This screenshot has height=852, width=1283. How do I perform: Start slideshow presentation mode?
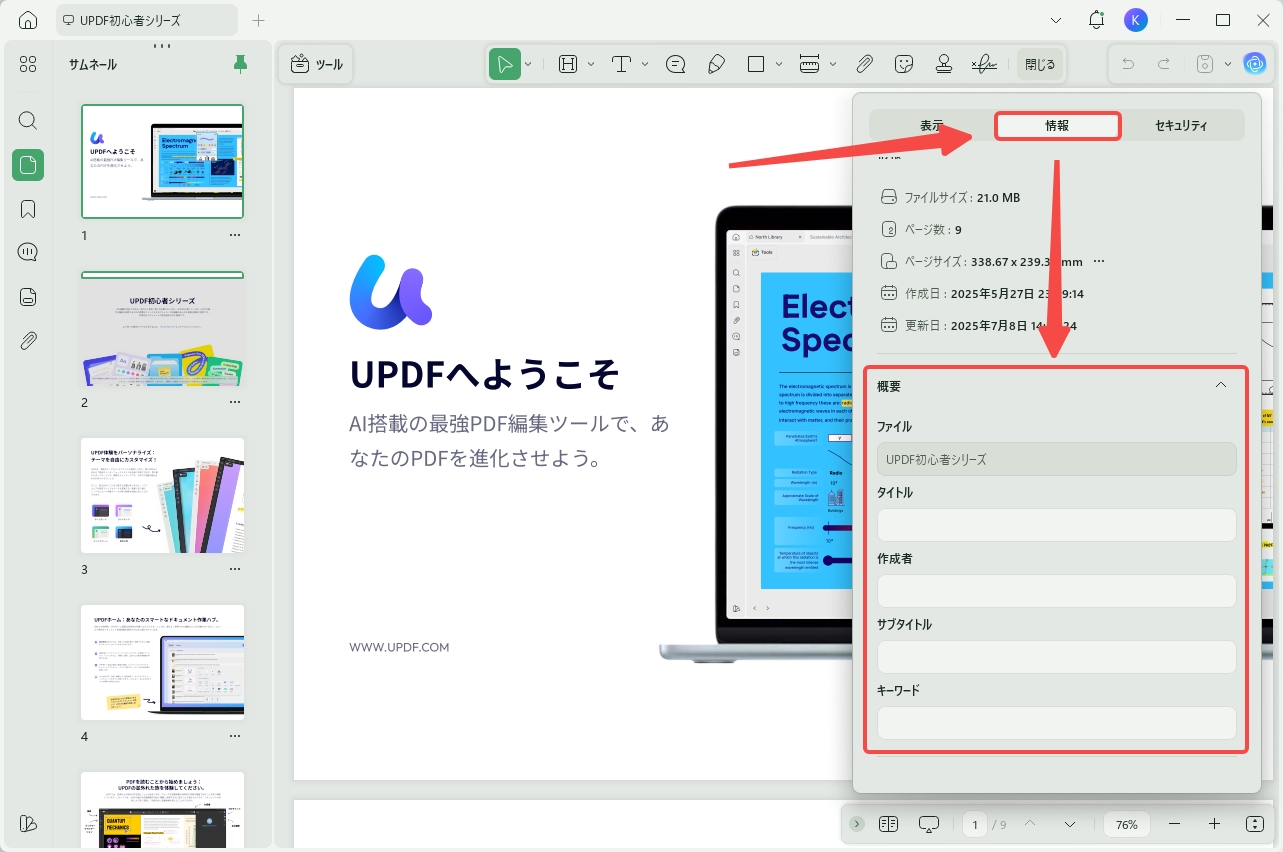pos(929,824)
